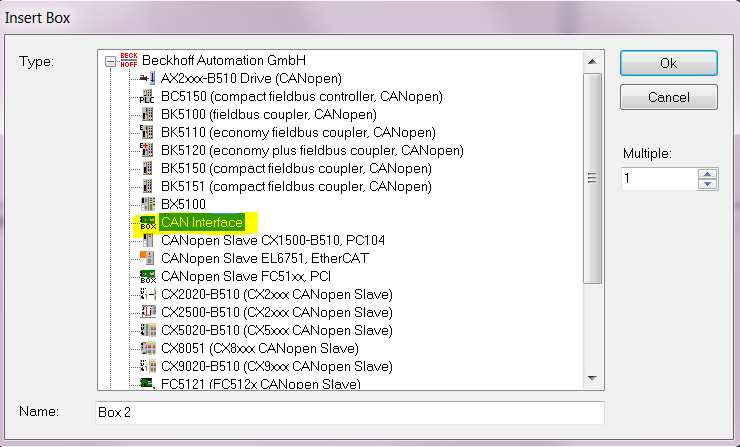Screen dimensions: 740x447
Task: Select CX2020-B510 CANopen Slave entry
Action: [x=277, y=295]
